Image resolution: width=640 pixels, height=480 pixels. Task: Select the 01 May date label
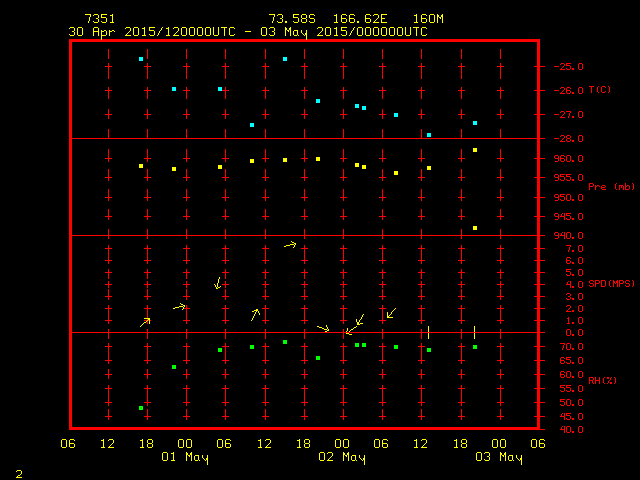(185, 458)
